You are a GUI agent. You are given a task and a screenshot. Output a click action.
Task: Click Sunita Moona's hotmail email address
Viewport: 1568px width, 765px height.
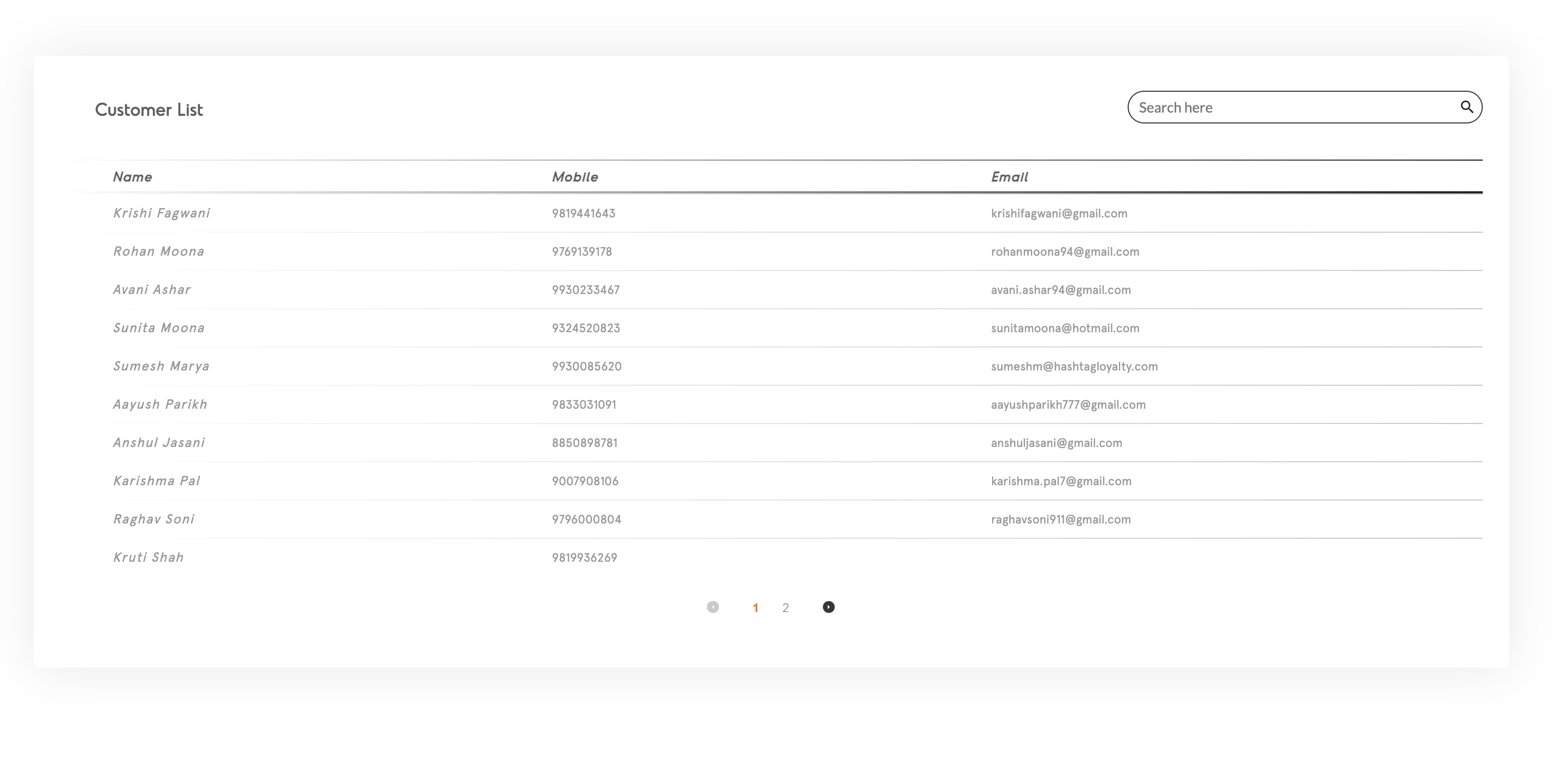[x=1065, y=328]
